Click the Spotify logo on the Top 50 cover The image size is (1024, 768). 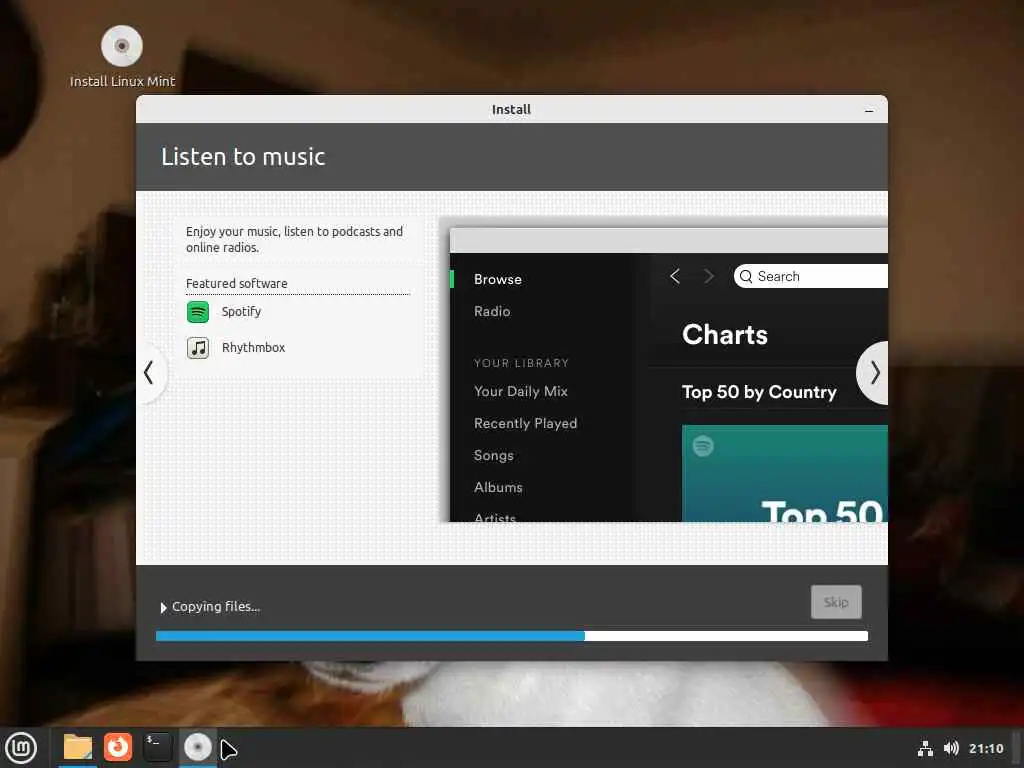coord(703,446)
